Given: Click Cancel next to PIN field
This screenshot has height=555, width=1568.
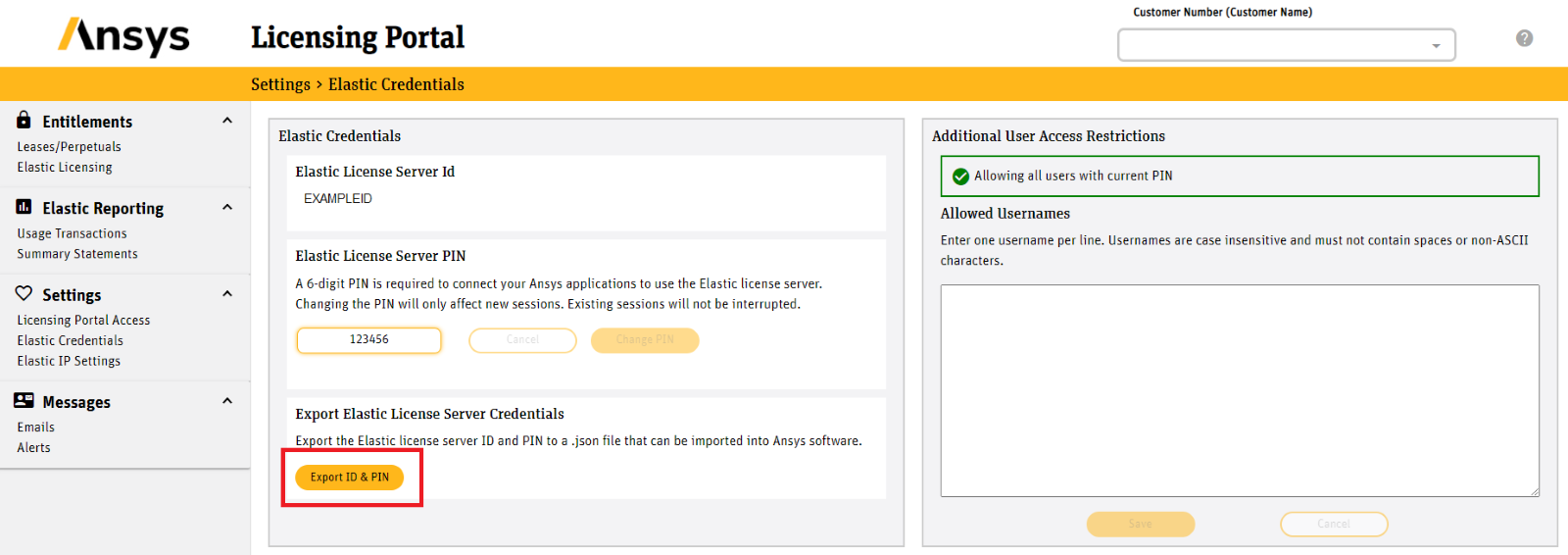Looking at the screenshot, I should pyautogui.click(x=522, y=340).
